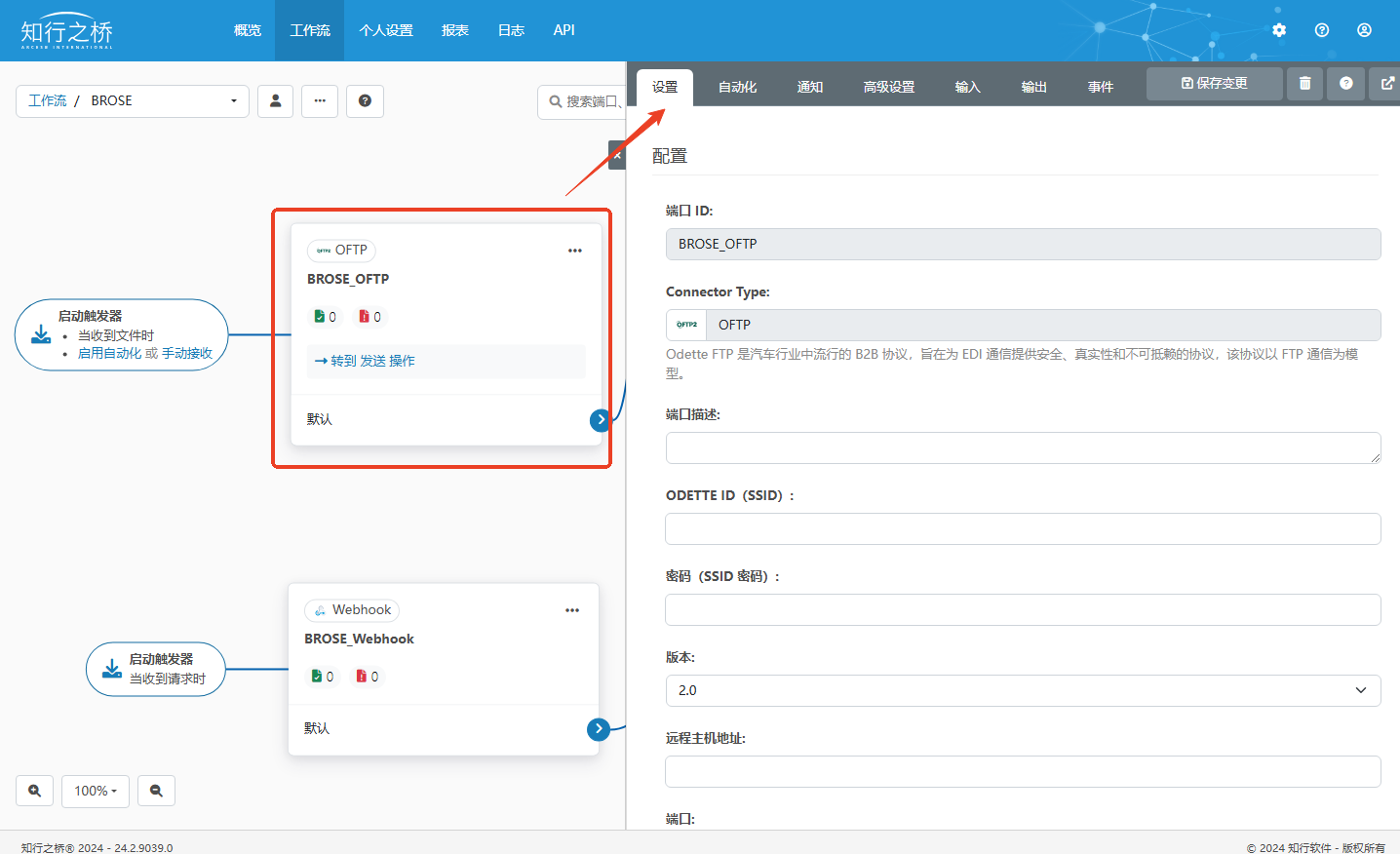Click the trash delete icon in panel
Viewport: 1400px width, 854px height.
(x=1304, y=84)
